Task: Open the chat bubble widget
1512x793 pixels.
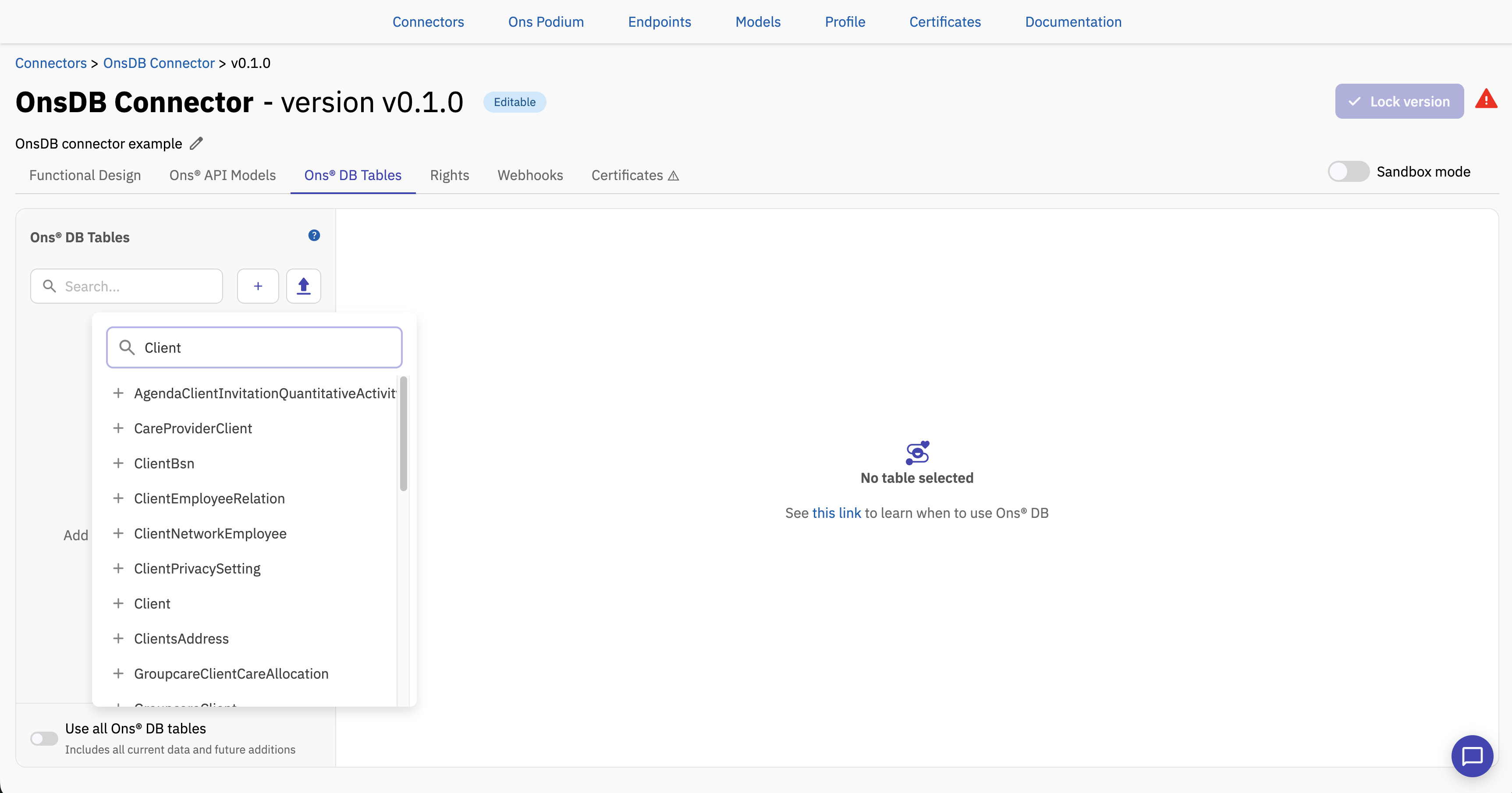Action: click(x=1472, y=756)
